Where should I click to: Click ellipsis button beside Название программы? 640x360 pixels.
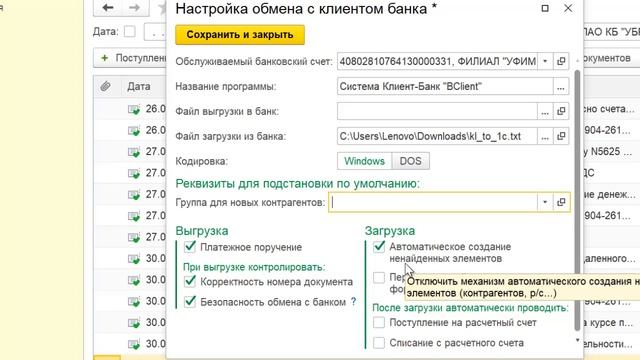coord(561,87)
